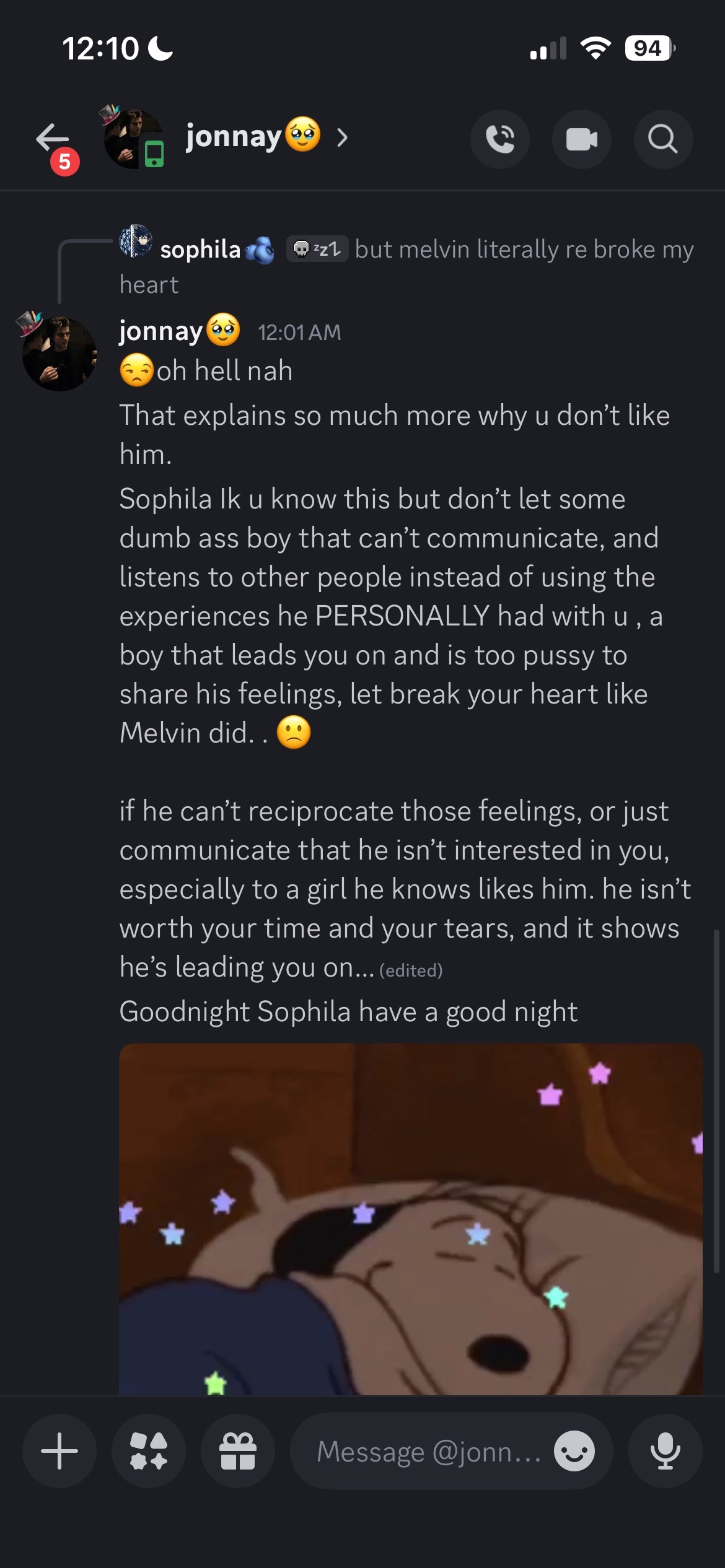Screen dimensions: 725x1568
Task: Tap sophila's server tag badge
Action: 317,249
